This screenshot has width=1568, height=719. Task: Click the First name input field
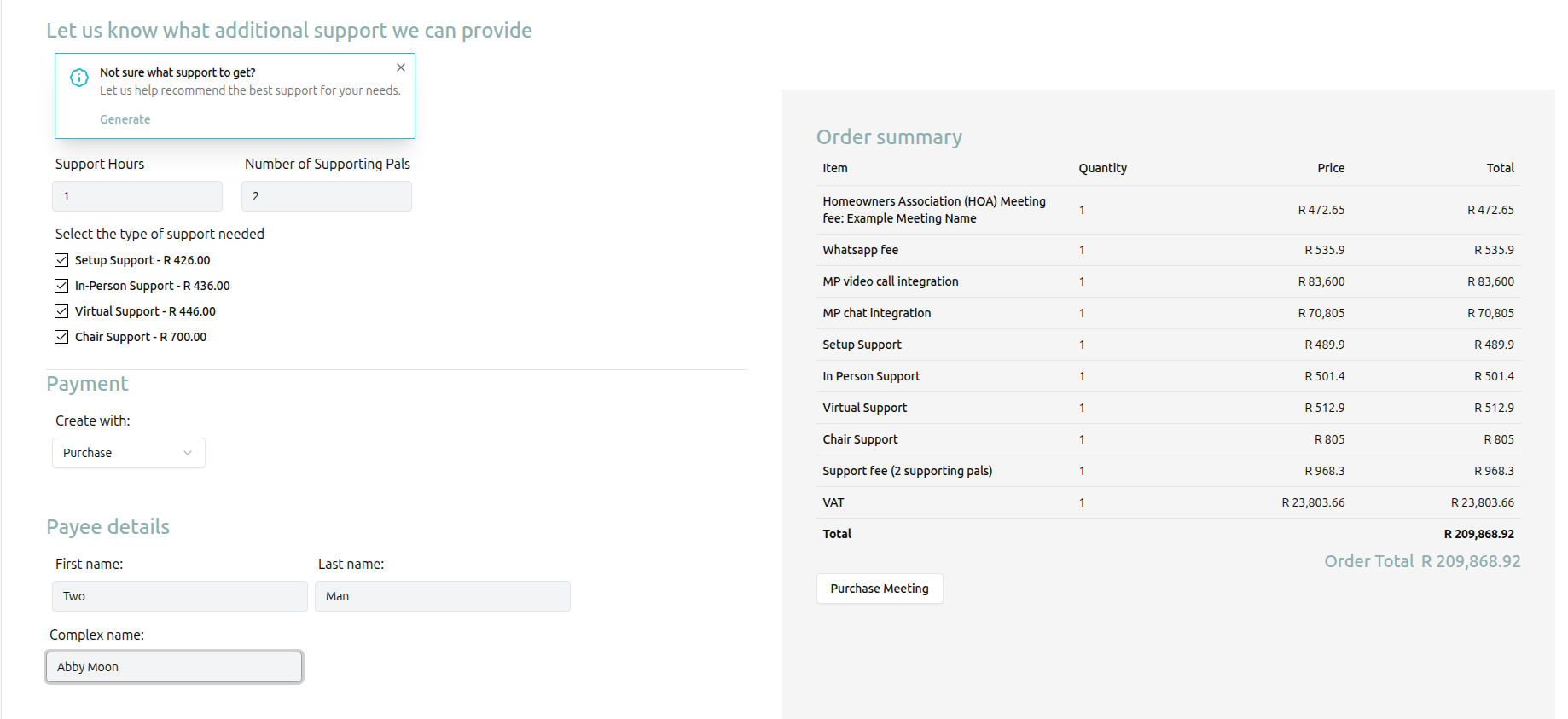coord(179,596)
